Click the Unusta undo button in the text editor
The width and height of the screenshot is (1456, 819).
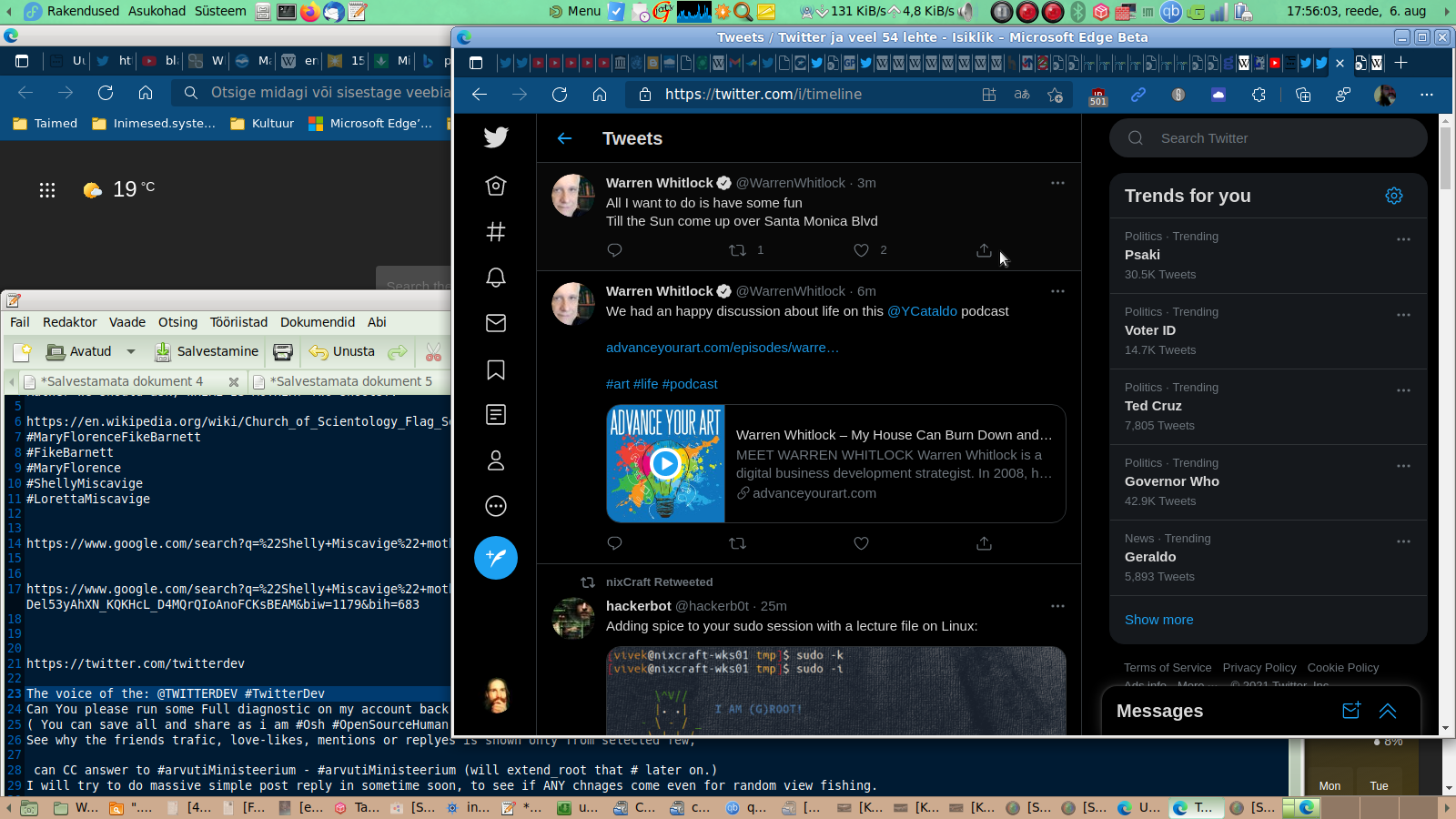pyautogui.click(x=342, y=352)
